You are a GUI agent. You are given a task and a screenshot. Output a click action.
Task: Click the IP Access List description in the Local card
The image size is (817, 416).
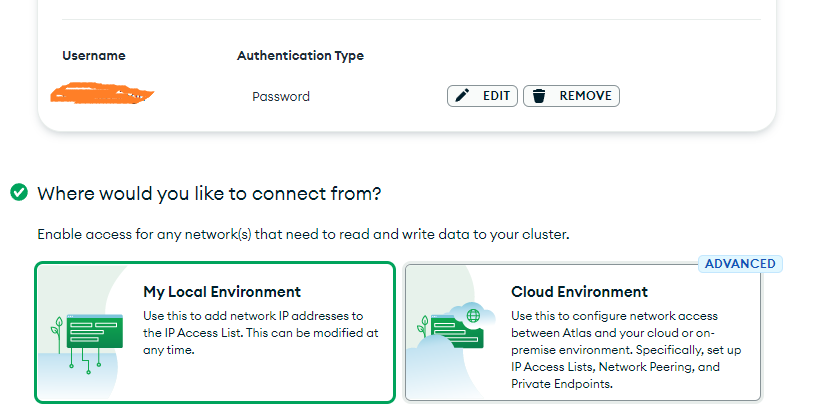(x=260, y=333)
